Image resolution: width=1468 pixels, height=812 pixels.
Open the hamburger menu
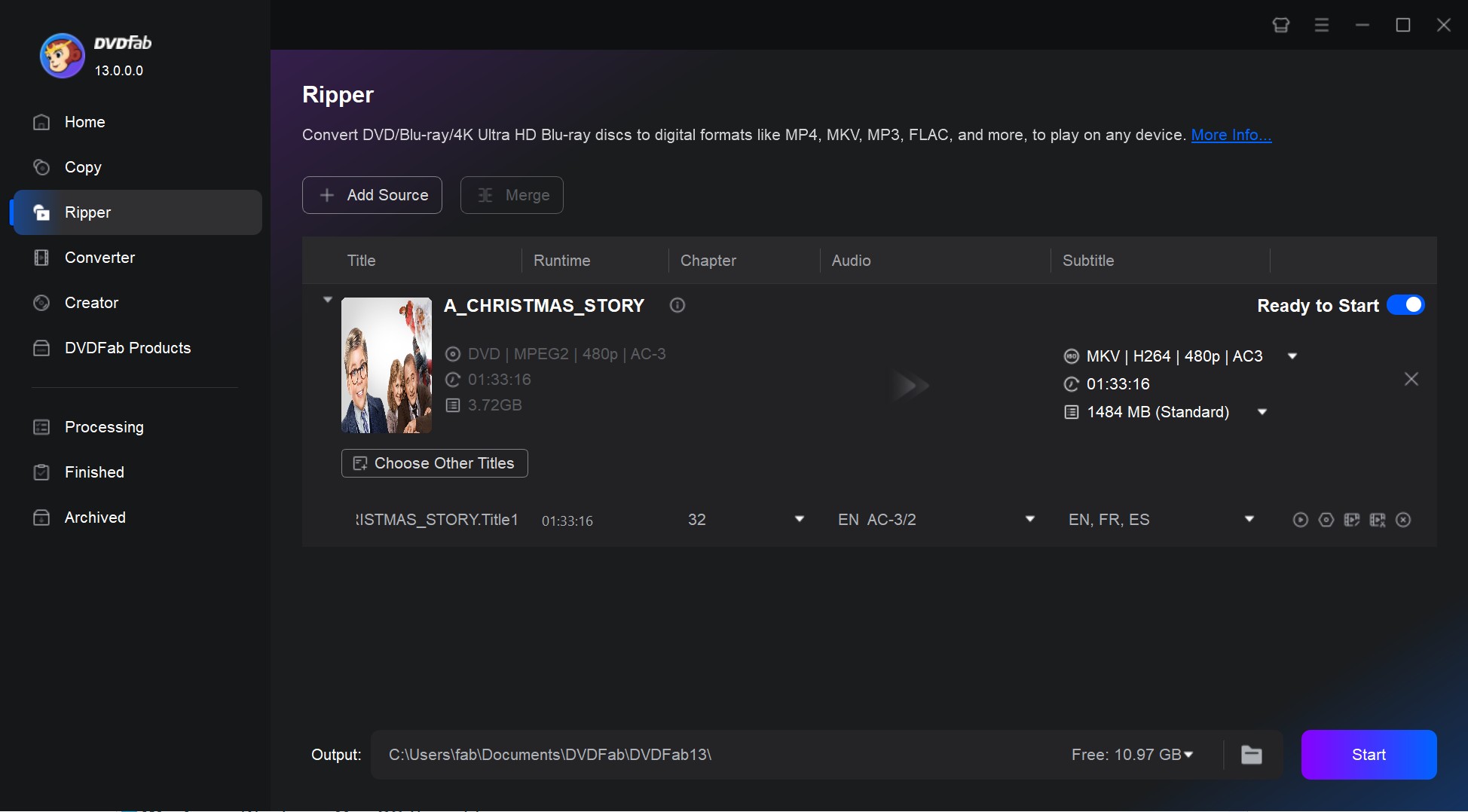[1321, 25]
